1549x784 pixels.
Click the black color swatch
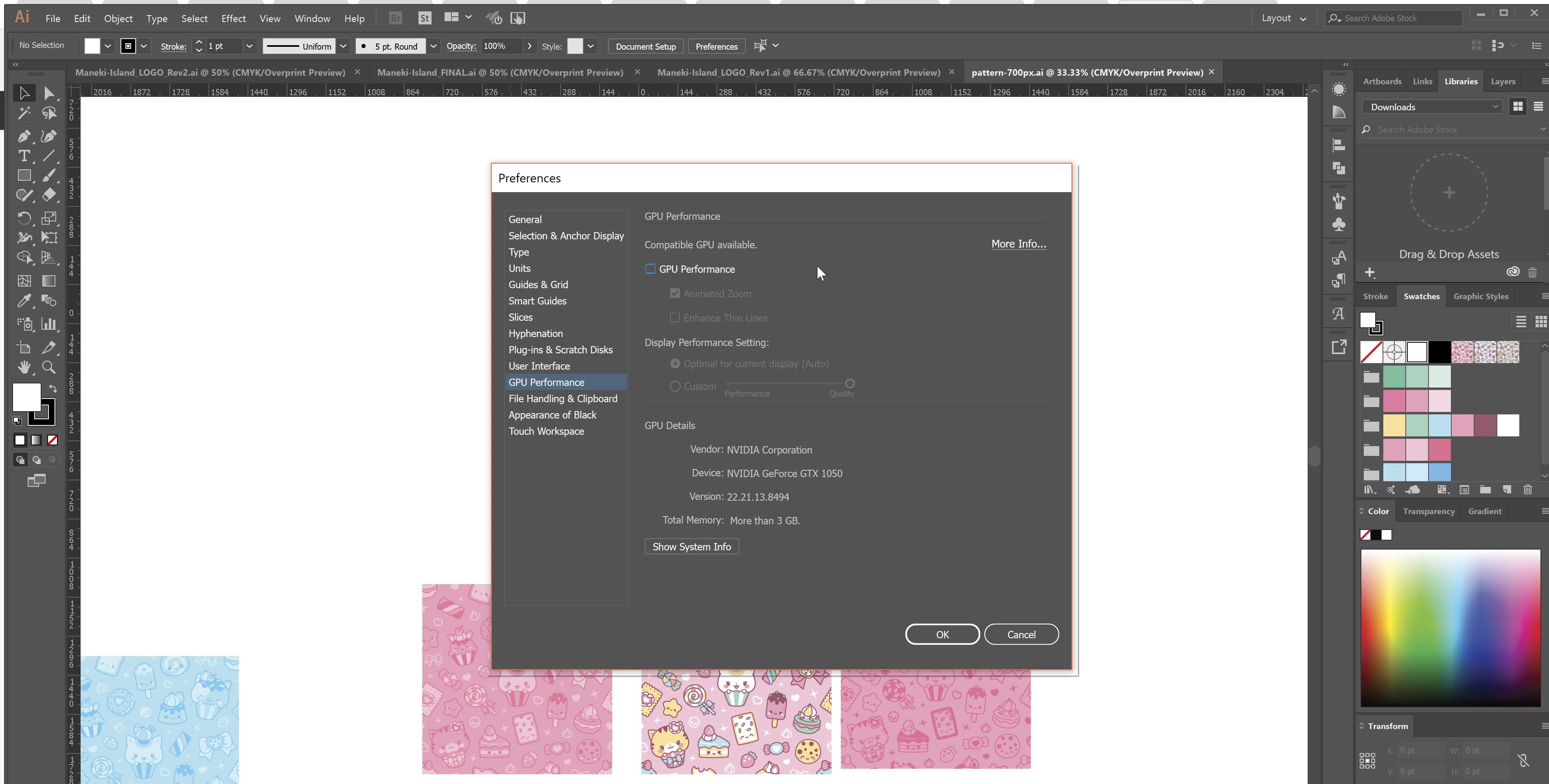coord(1439,353)
